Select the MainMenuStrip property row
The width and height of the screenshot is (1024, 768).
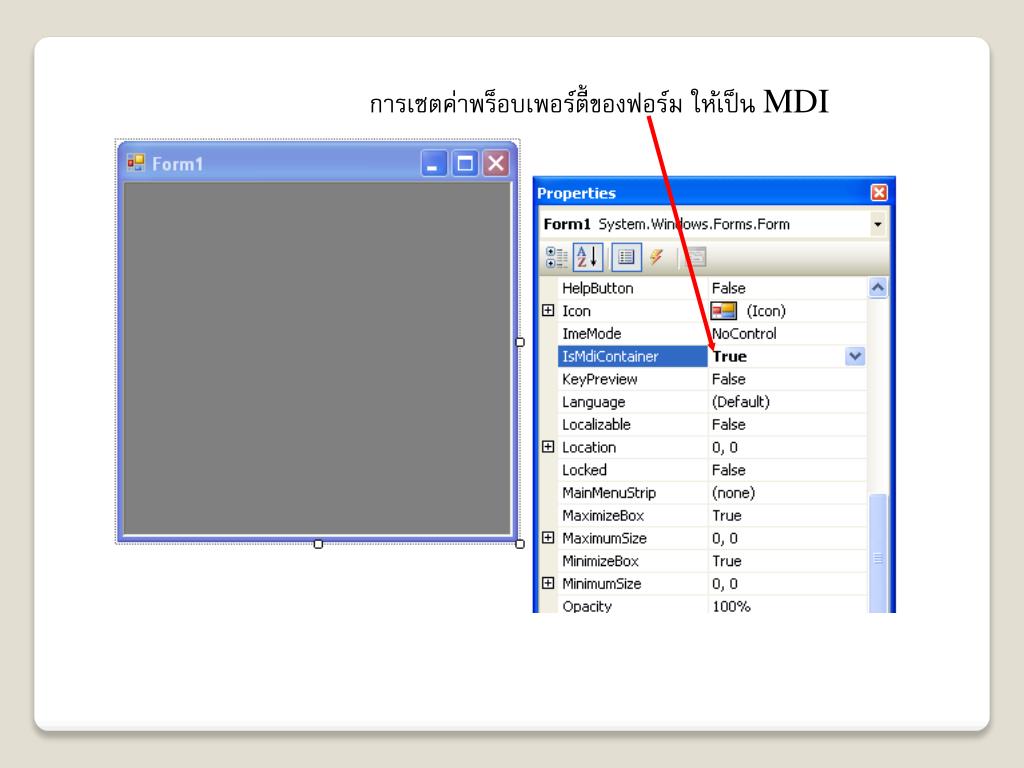pos(712,493)
